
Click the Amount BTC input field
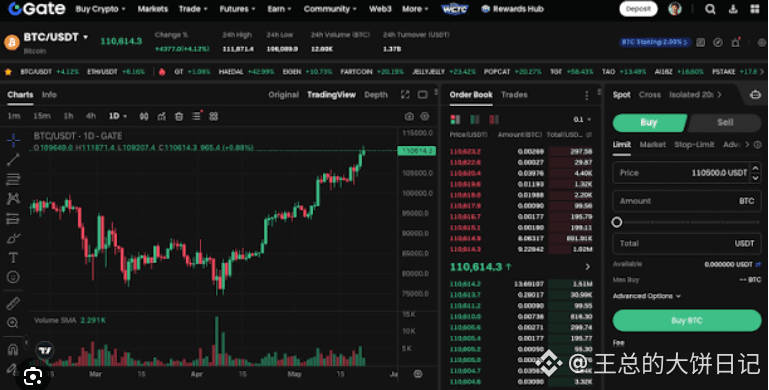687,201
